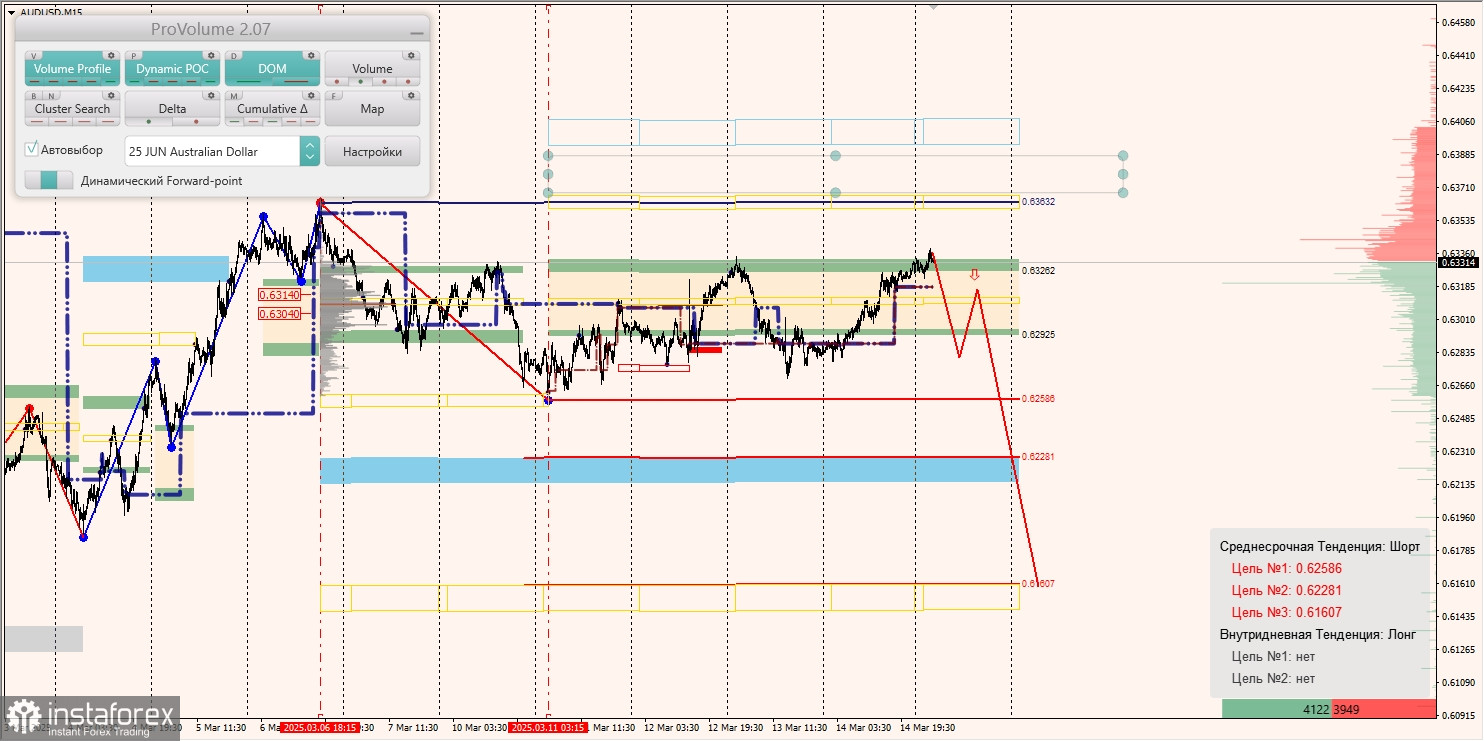The image size is (1484, 741).
Task: Click the 0.62281 level label on chart
Action: pos(1039,456)
